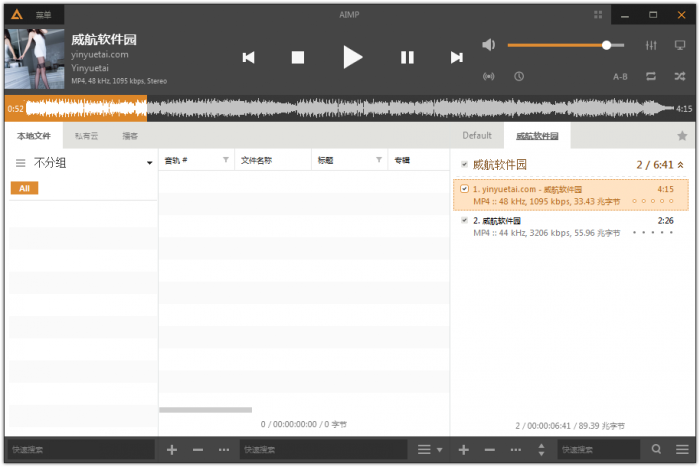Image resolution: width=700 pixels, height=467 pixels.
Task: Switch to the 播客 tab
Action: 130,136
